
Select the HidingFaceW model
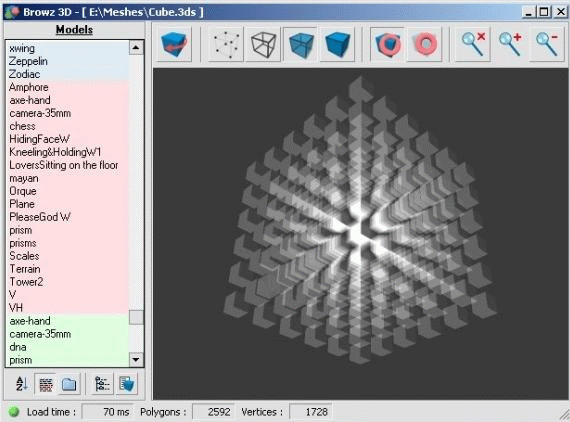tap(67, 139)
